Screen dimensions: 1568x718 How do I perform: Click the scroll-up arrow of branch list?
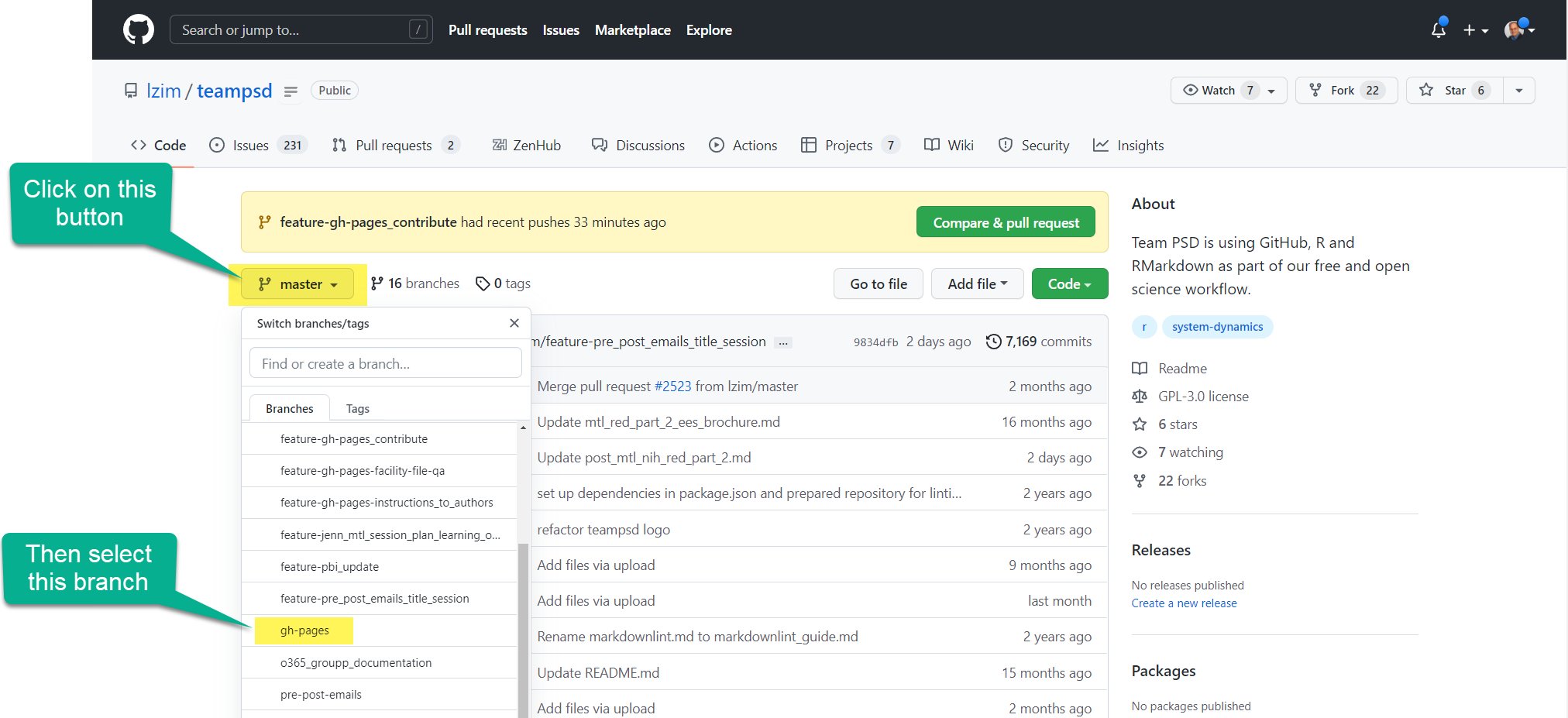point(524,428)
